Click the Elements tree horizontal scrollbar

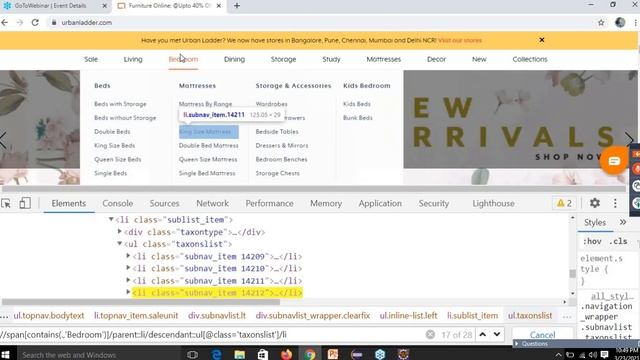point(140,302)
